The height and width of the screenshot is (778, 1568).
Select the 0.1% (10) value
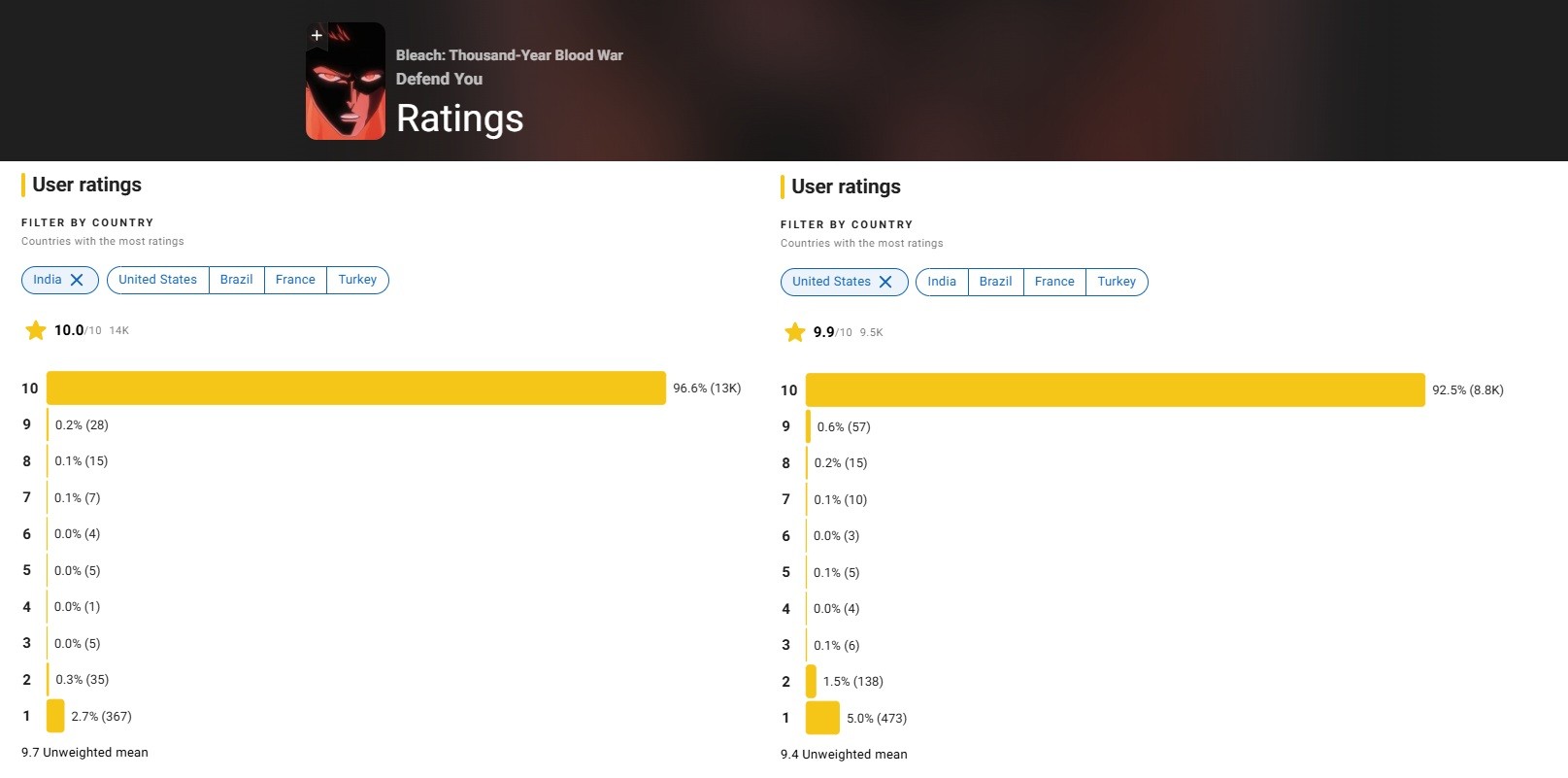point(841,500)
